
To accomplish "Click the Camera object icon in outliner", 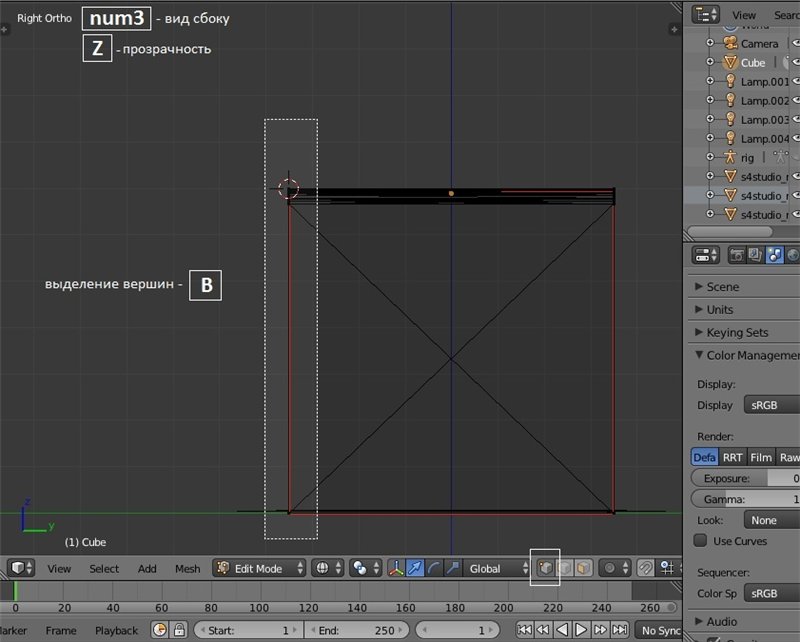I will 730,43.
